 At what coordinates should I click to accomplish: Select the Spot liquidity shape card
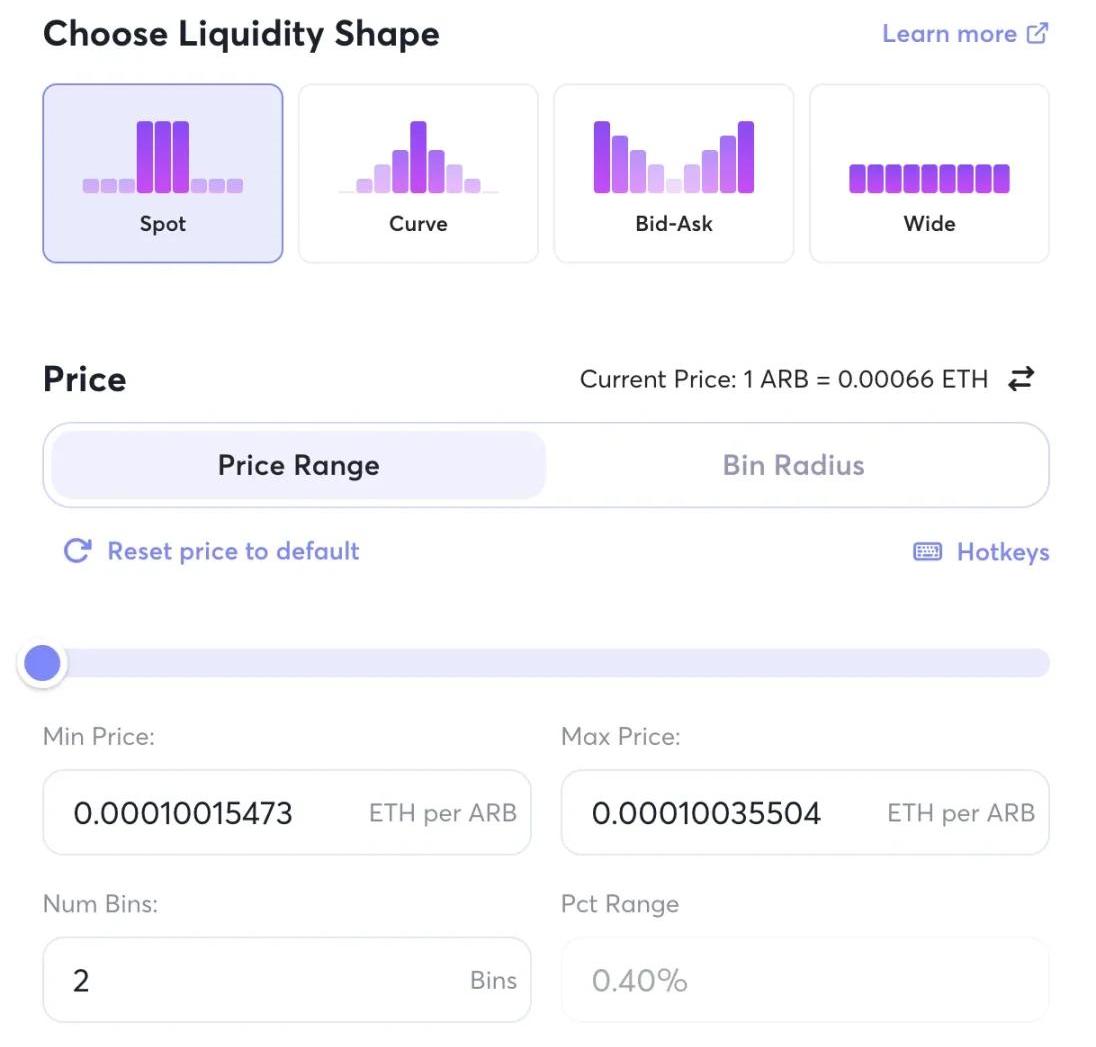(162, 173)
